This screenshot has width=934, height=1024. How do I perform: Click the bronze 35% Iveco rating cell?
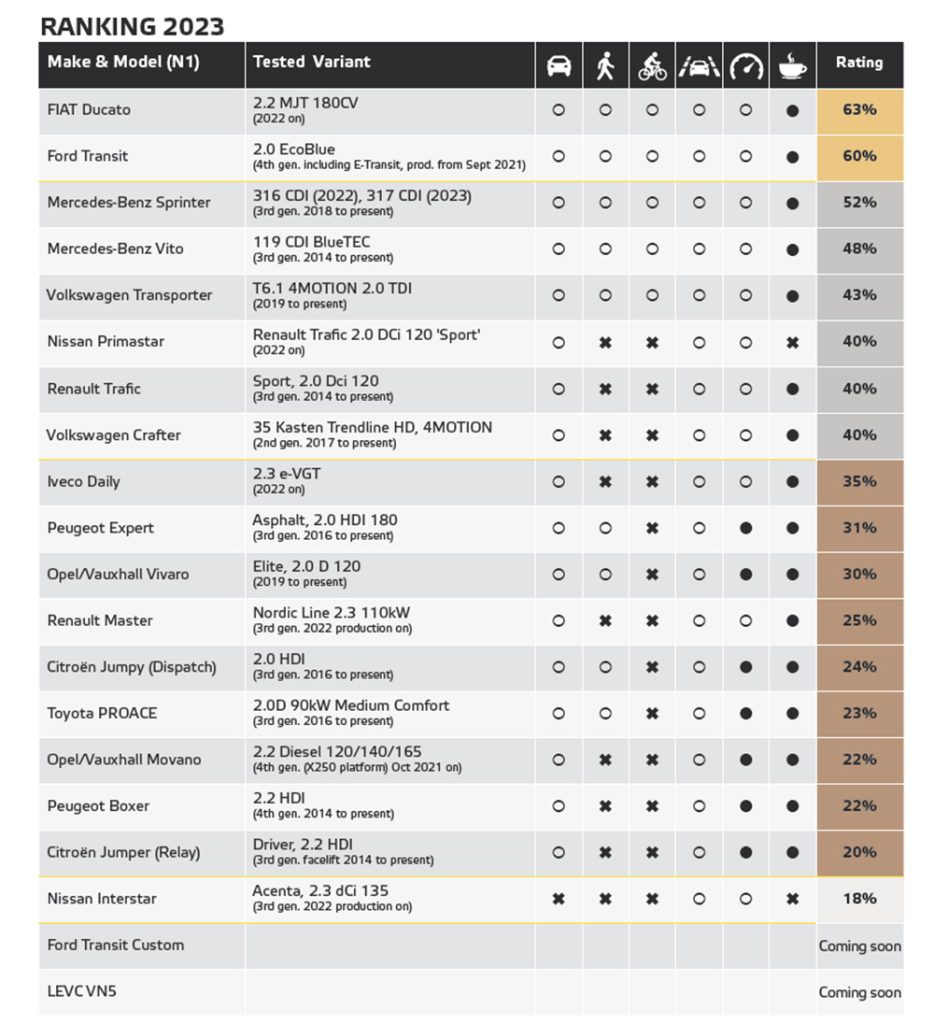point(860,482)
